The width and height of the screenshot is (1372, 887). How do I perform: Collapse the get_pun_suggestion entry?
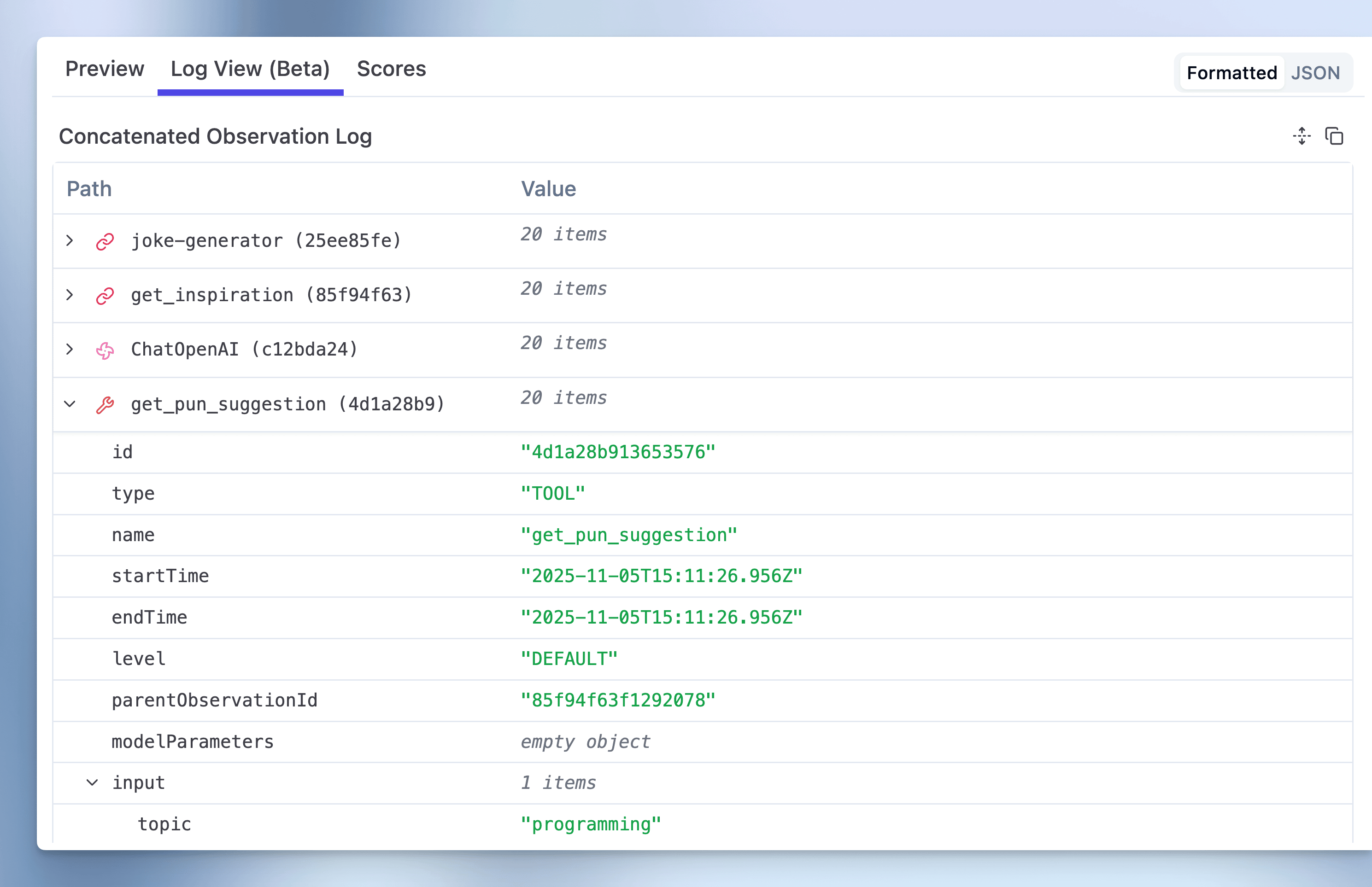[70, 404]
